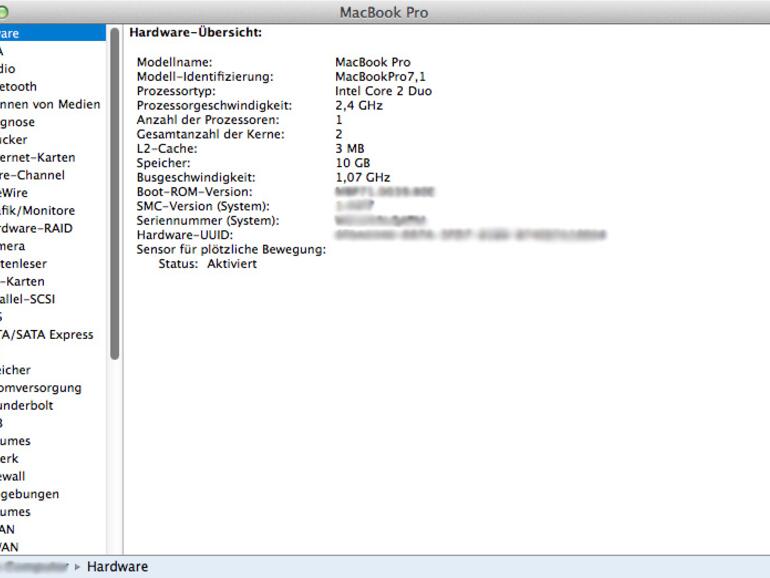
Task: Click the SMC-Version (System) label
Action: tap(203, 206)
